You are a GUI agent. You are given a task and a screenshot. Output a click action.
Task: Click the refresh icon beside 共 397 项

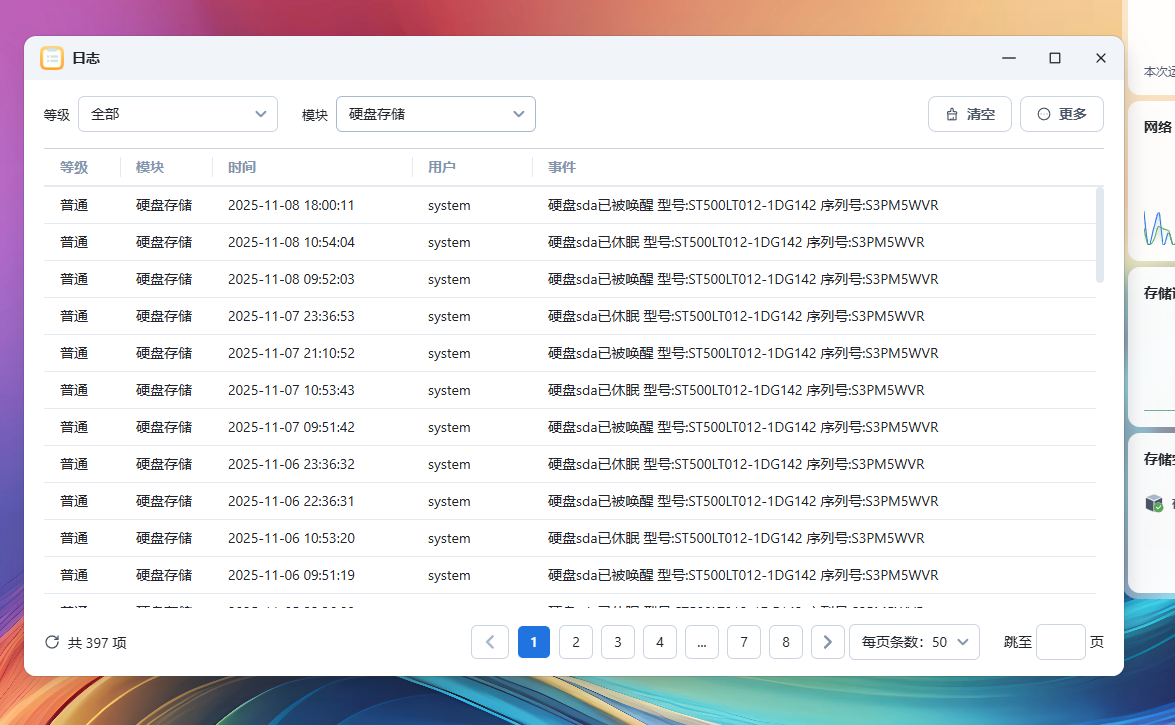pyautogui.click(x=52, y=642)
